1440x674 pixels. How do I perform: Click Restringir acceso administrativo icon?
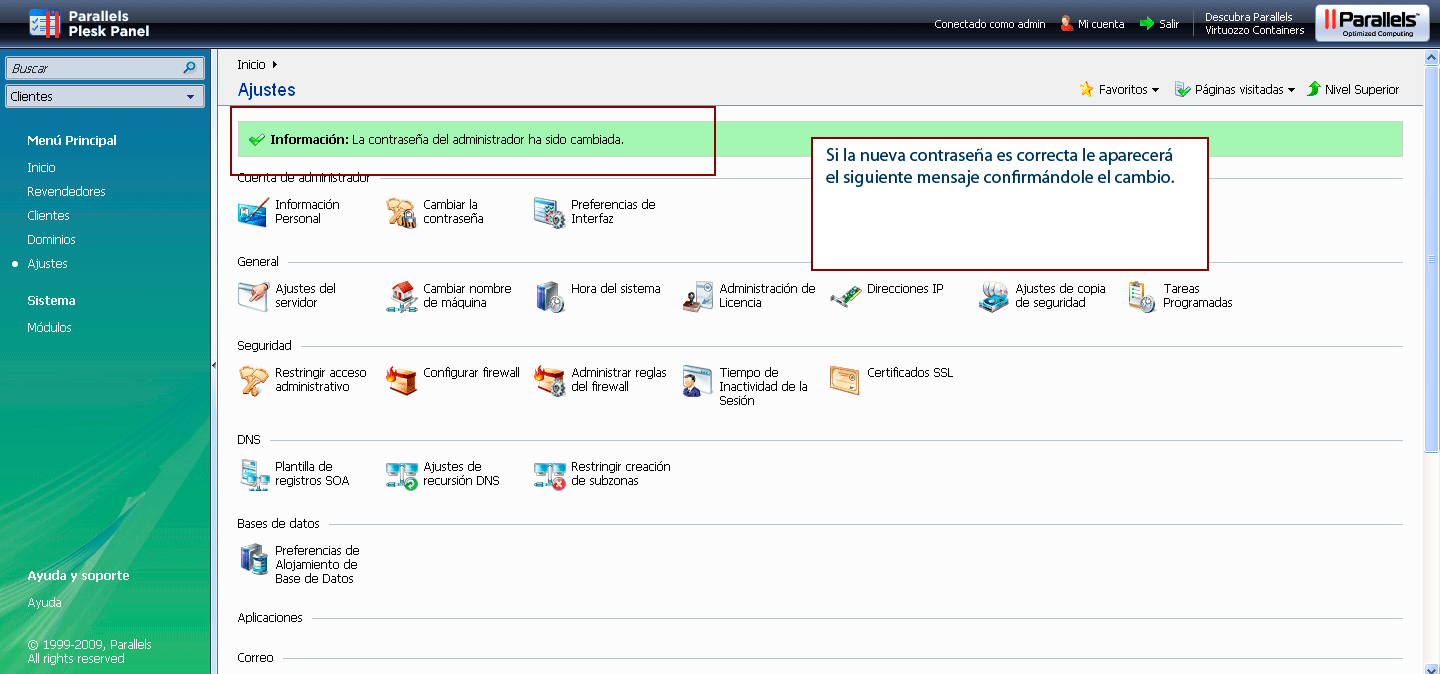(x=254, y=380)
